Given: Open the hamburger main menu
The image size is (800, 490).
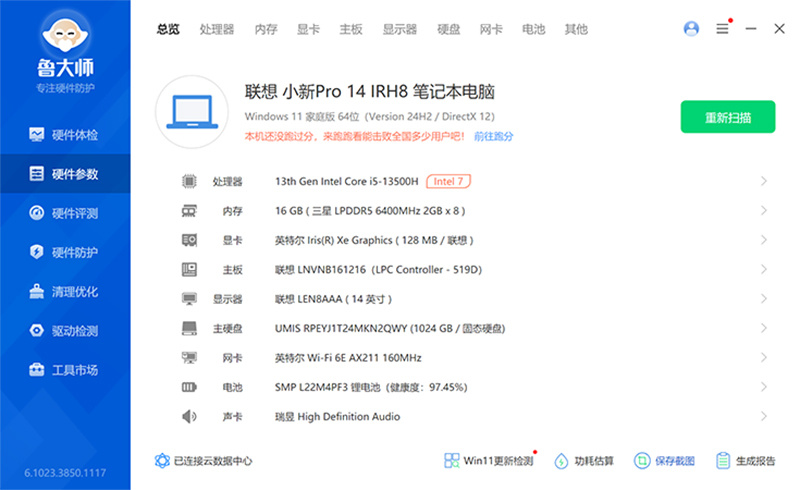Looking at the screenshot, I should (x=722, y=29).
